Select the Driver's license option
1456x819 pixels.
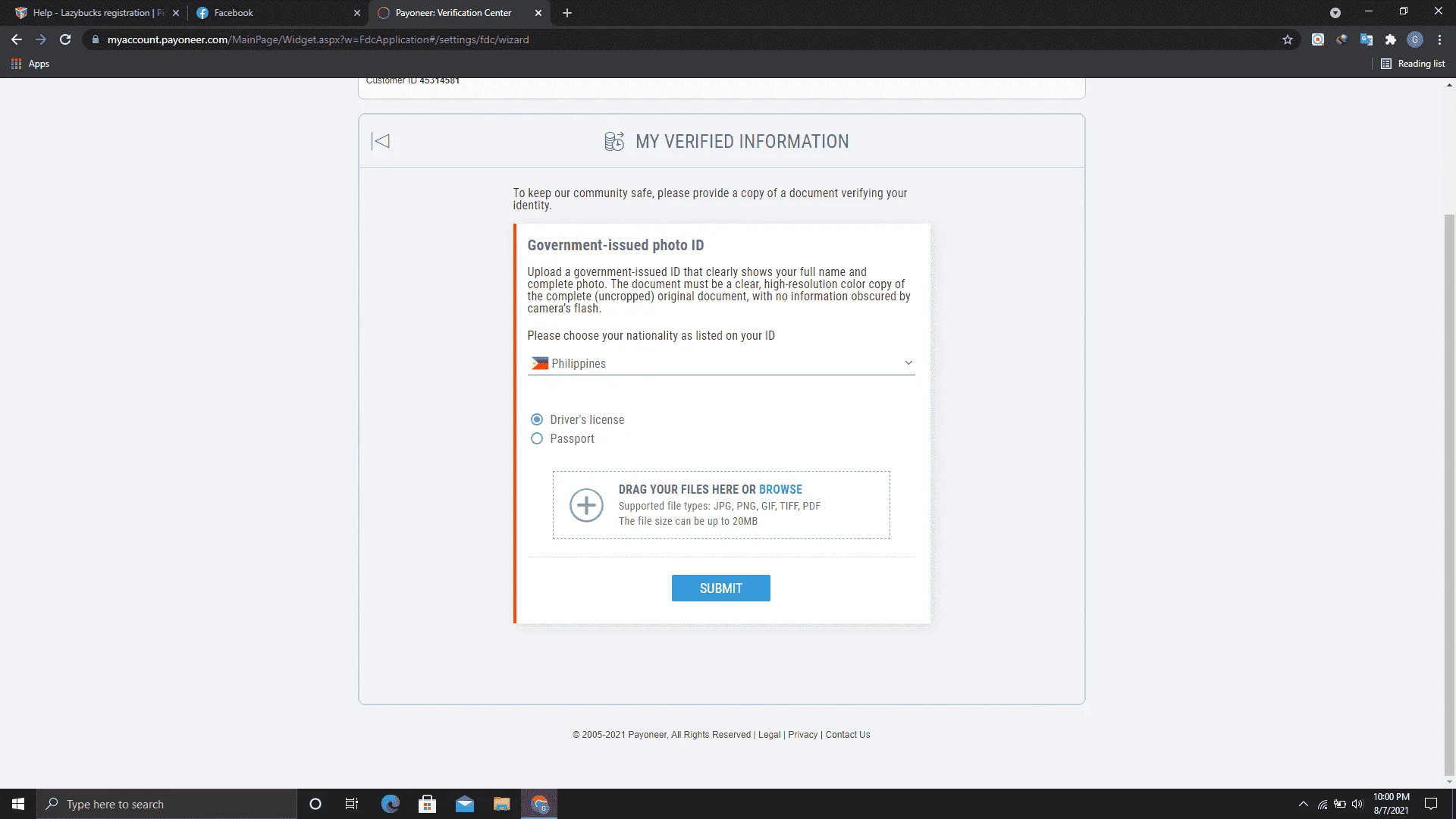pos(537,419)
